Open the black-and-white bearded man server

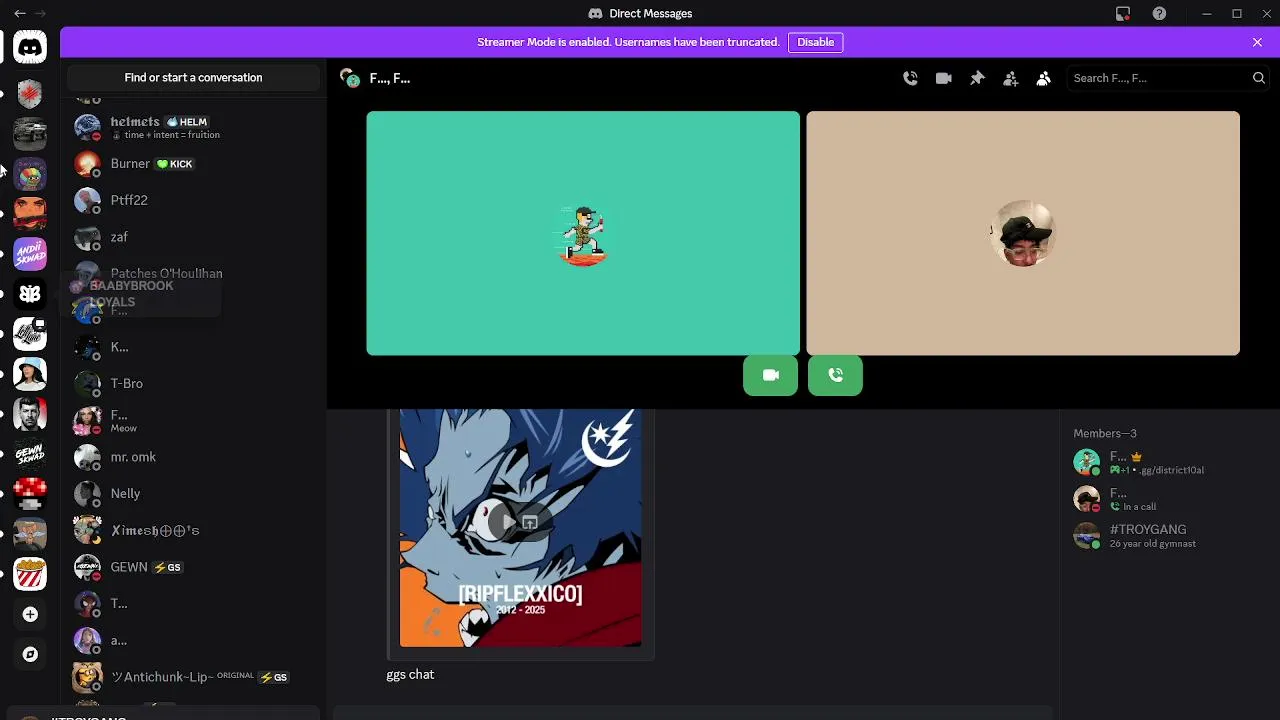30,414
